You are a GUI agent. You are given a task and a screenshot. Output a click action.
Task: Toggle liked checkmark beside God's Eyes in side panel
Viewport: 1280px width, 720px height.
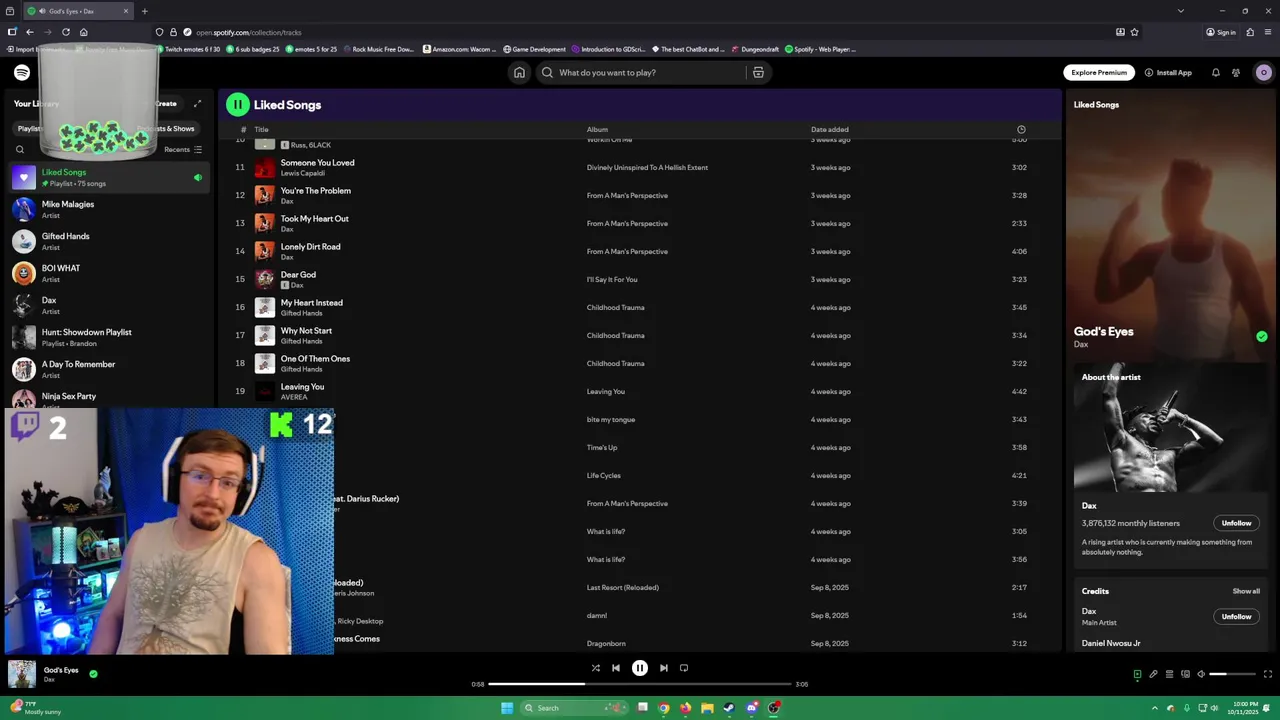pos(1261,337)
